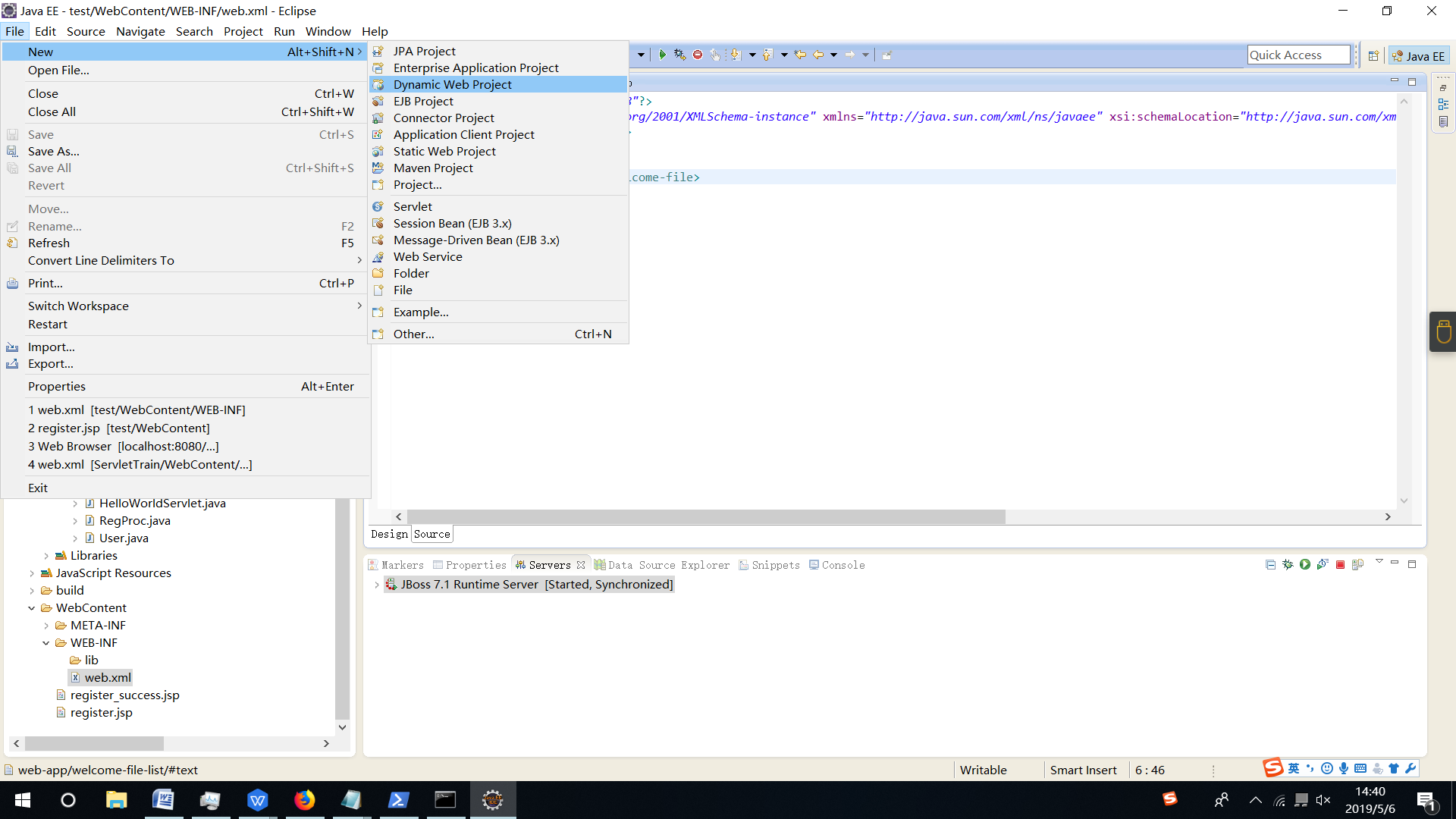Click green Resume icon in main toolbar
Image resolution: width=1456 pixels, height=819 pixels.
pos(662,55)
